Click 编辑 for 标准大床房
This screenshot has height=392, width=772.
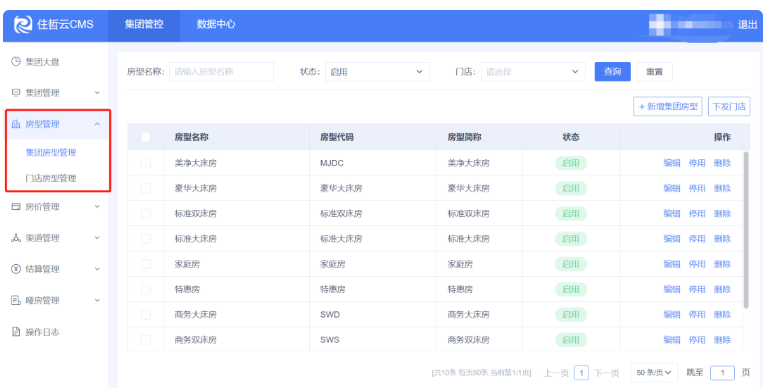click(x=672, y=239)
